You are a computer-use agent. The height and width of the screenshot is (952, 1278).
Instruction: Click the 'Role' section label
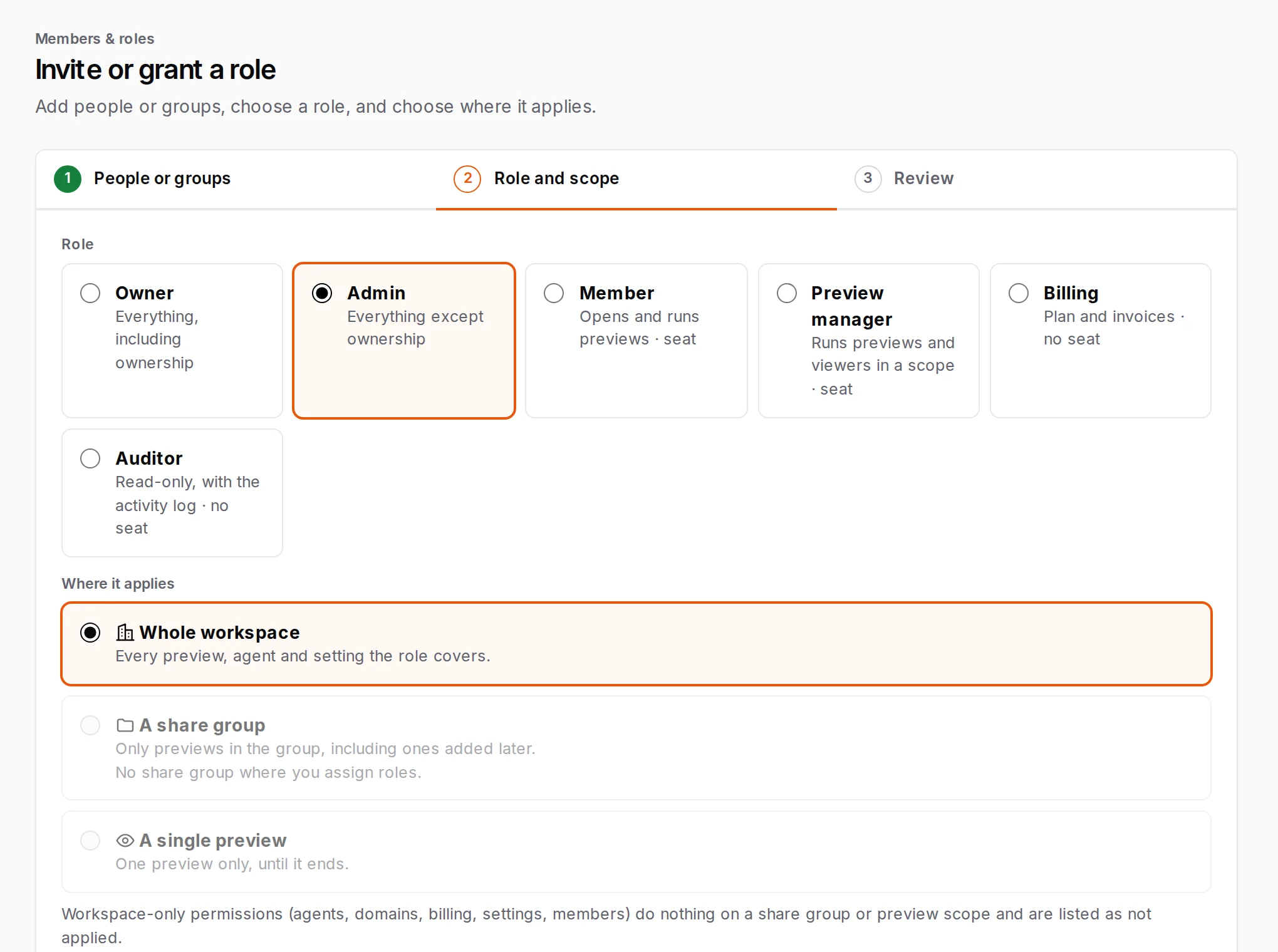77,244
